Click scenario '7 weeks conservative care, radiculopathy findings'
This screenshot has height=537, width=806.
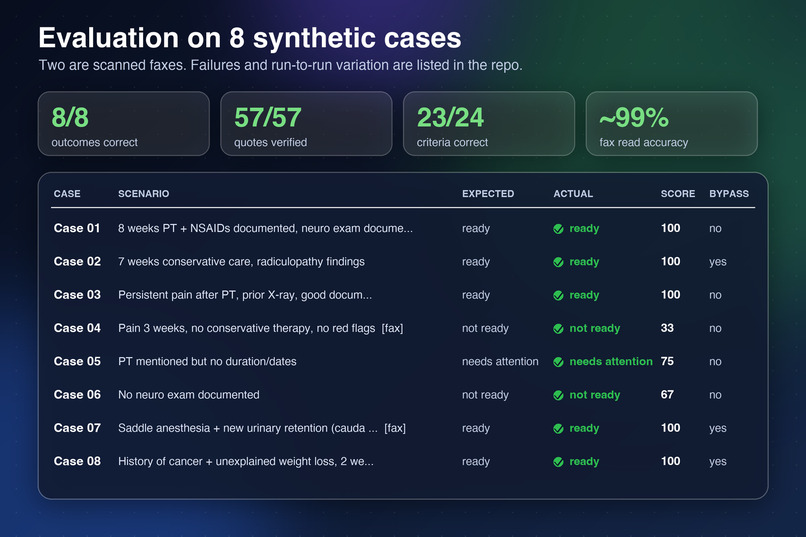pyautogui.click(x=241, y=262)
